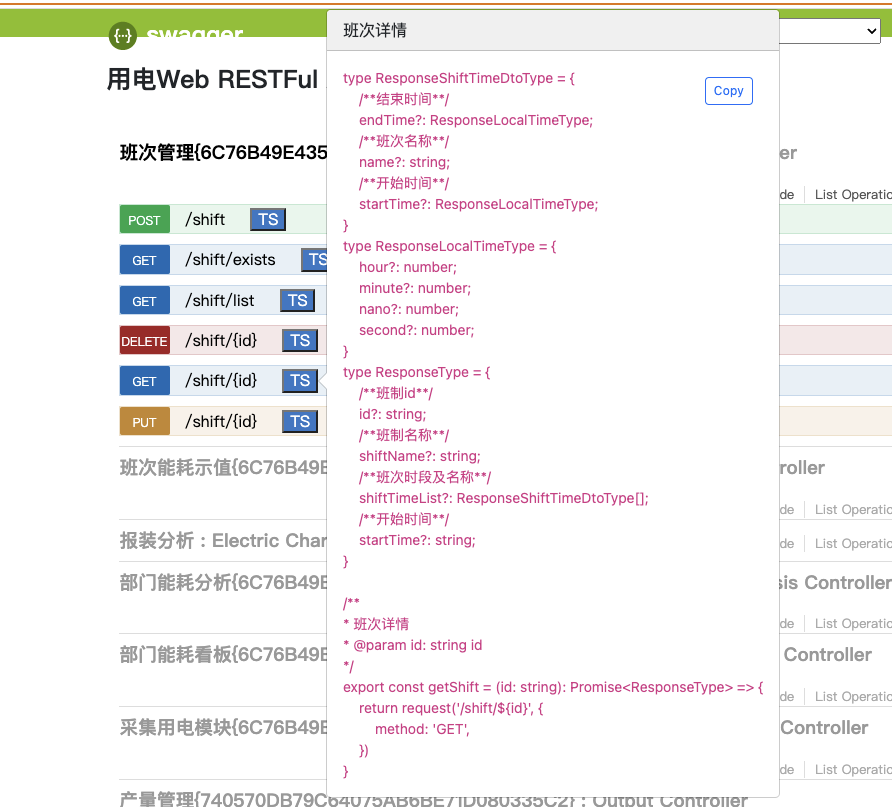The height and width of the screenshot is (807, 892).
Task: Click TS badge on GET /shift/{id} row
Action: pyautogui.click(x=300, y=380)
